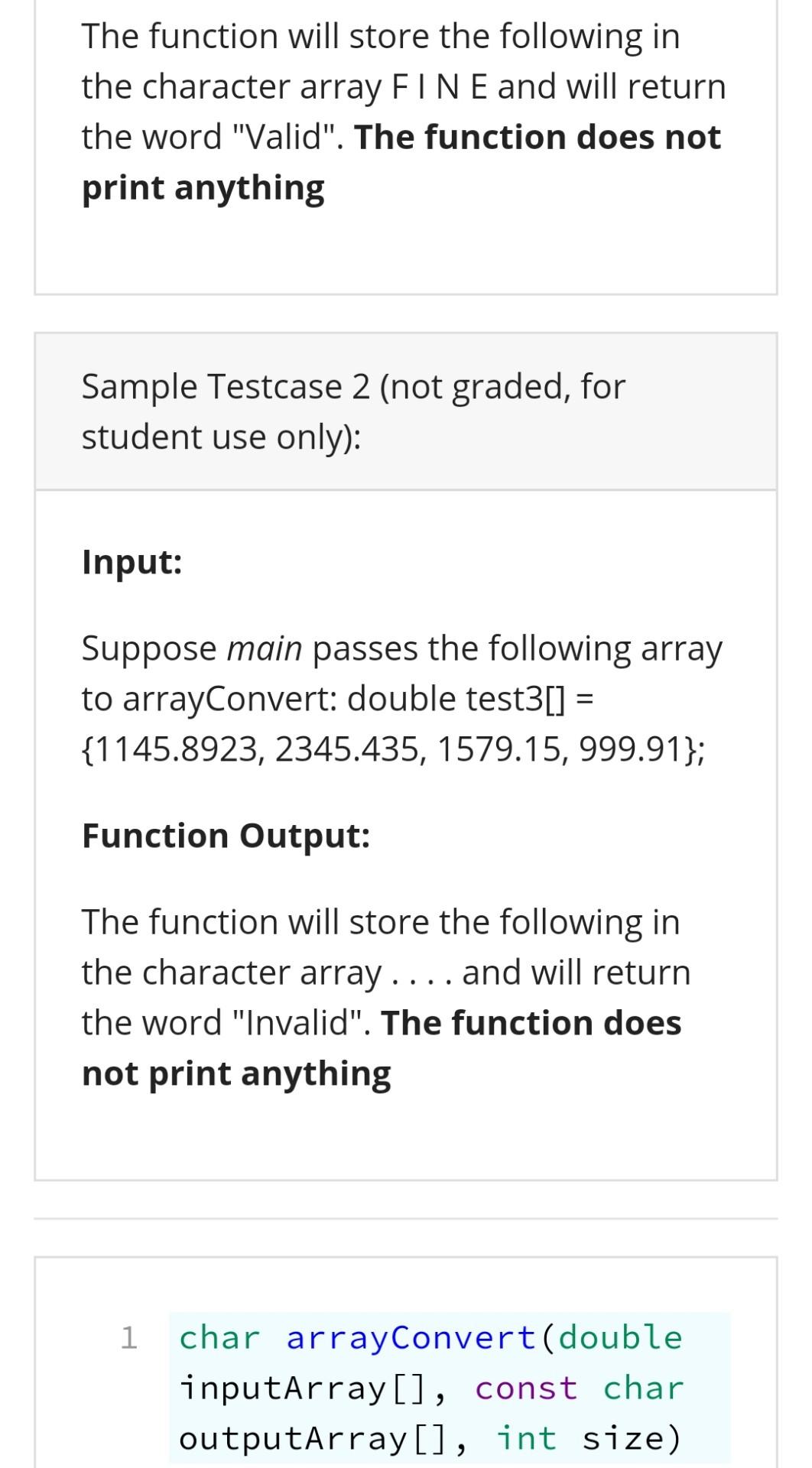The width and height of the screenshot is (812, 1468).
Task: Click line number 1 in code editor
Action: 129,1338
